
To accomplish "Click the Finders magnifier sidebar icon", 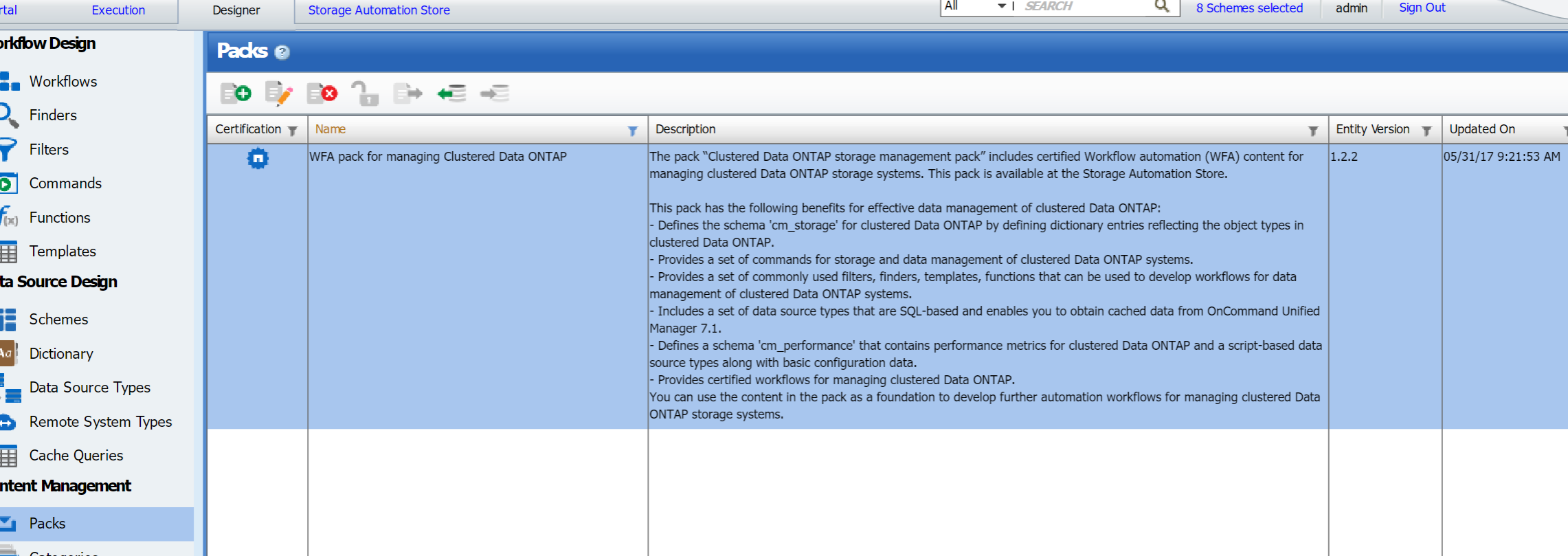I will point(8,115).
